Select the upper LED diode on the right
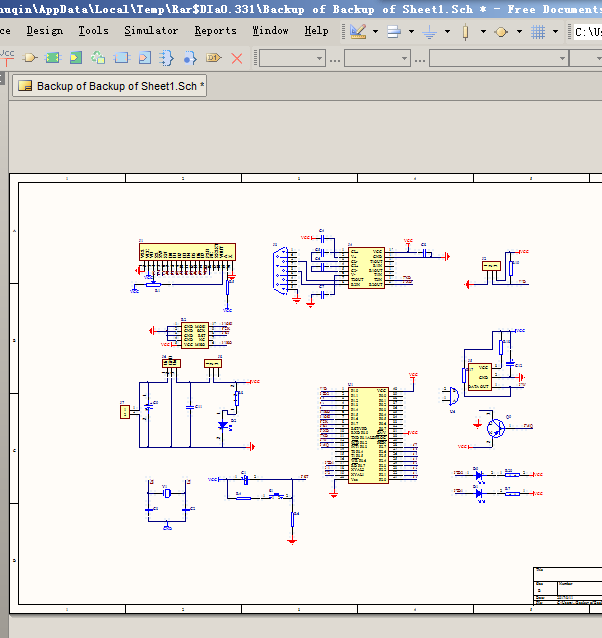 [479, 475]
